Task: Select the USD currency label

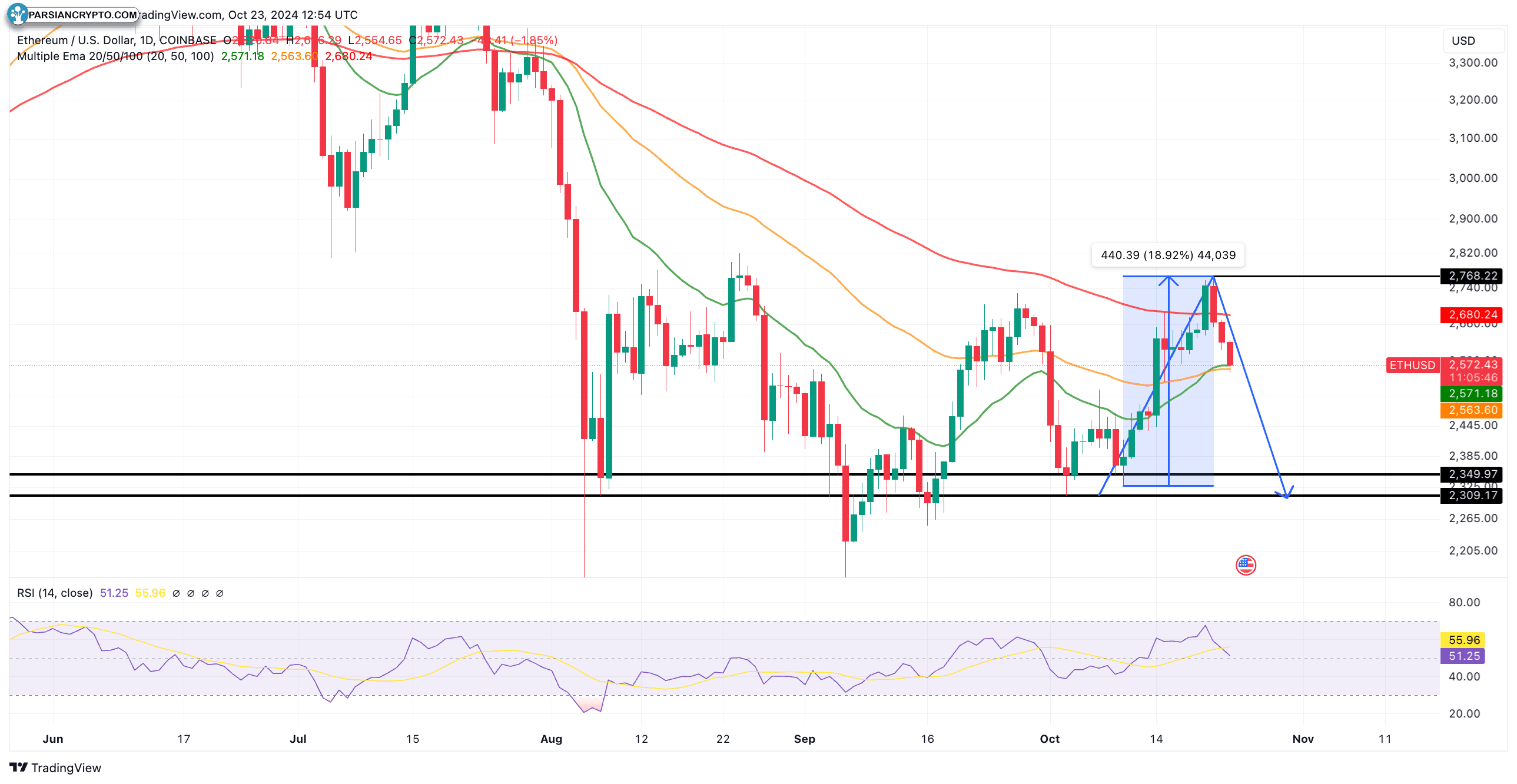Action: pos(1463,41)
